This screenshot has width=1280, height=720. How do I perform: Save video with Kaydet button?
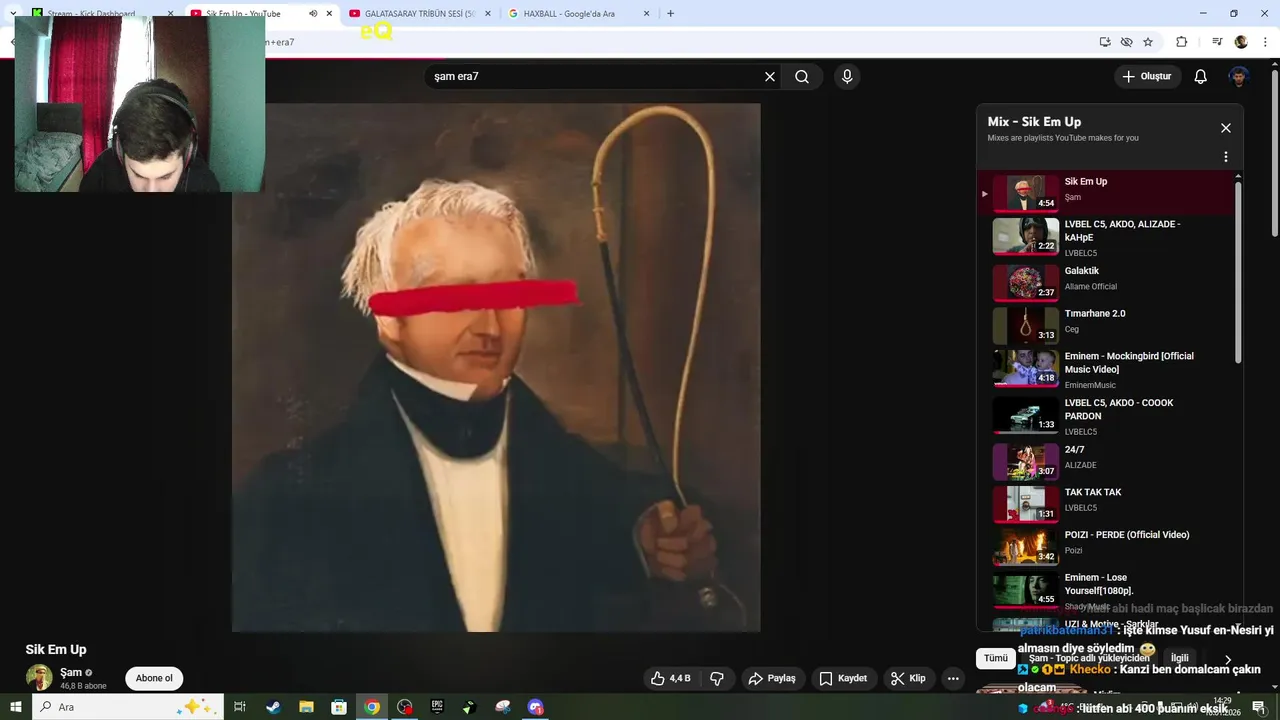(843, 678)
